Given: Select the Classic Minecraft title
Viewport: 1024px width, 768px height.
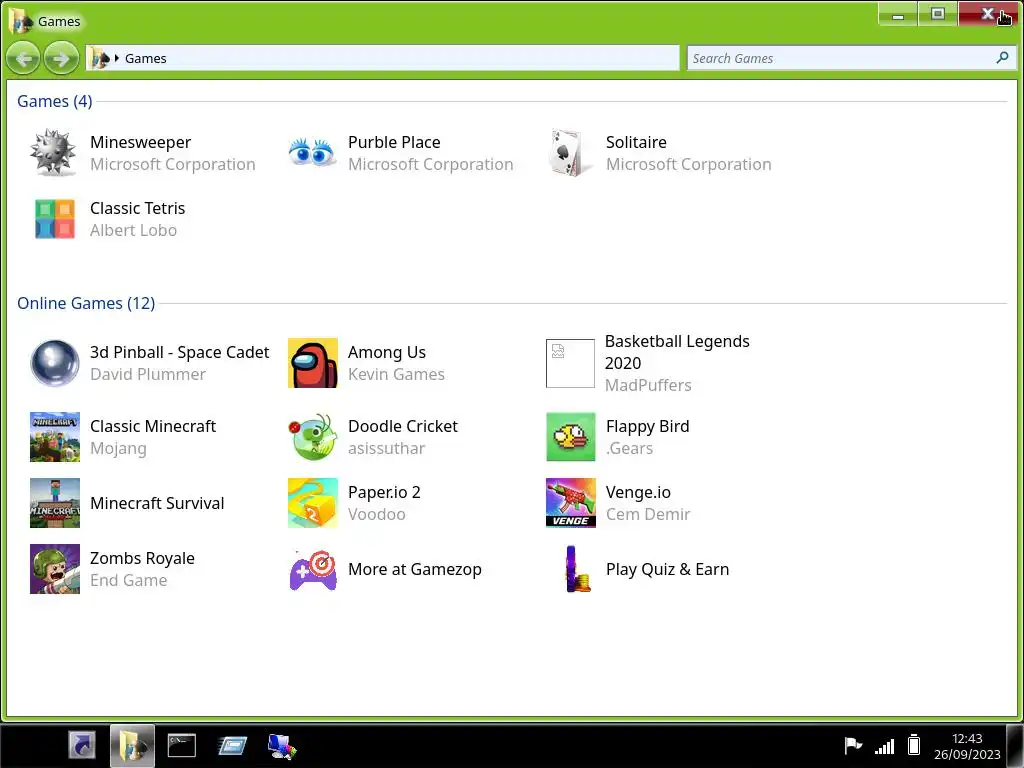Looking at the screenshot, I should [153, 426].
